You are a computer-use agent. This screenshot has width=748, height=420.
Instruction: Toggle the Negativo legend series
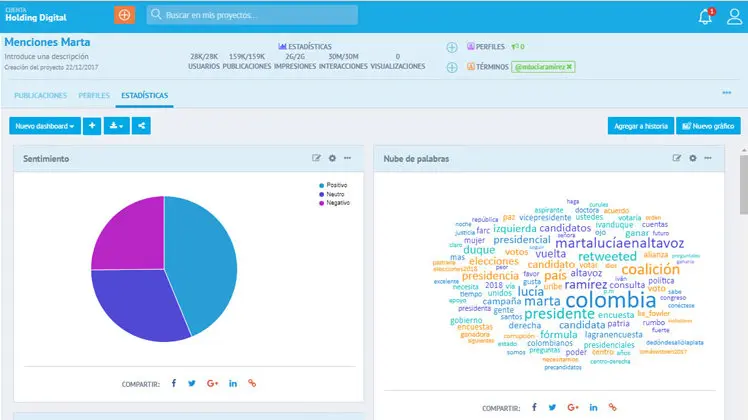tap(334, 203)
